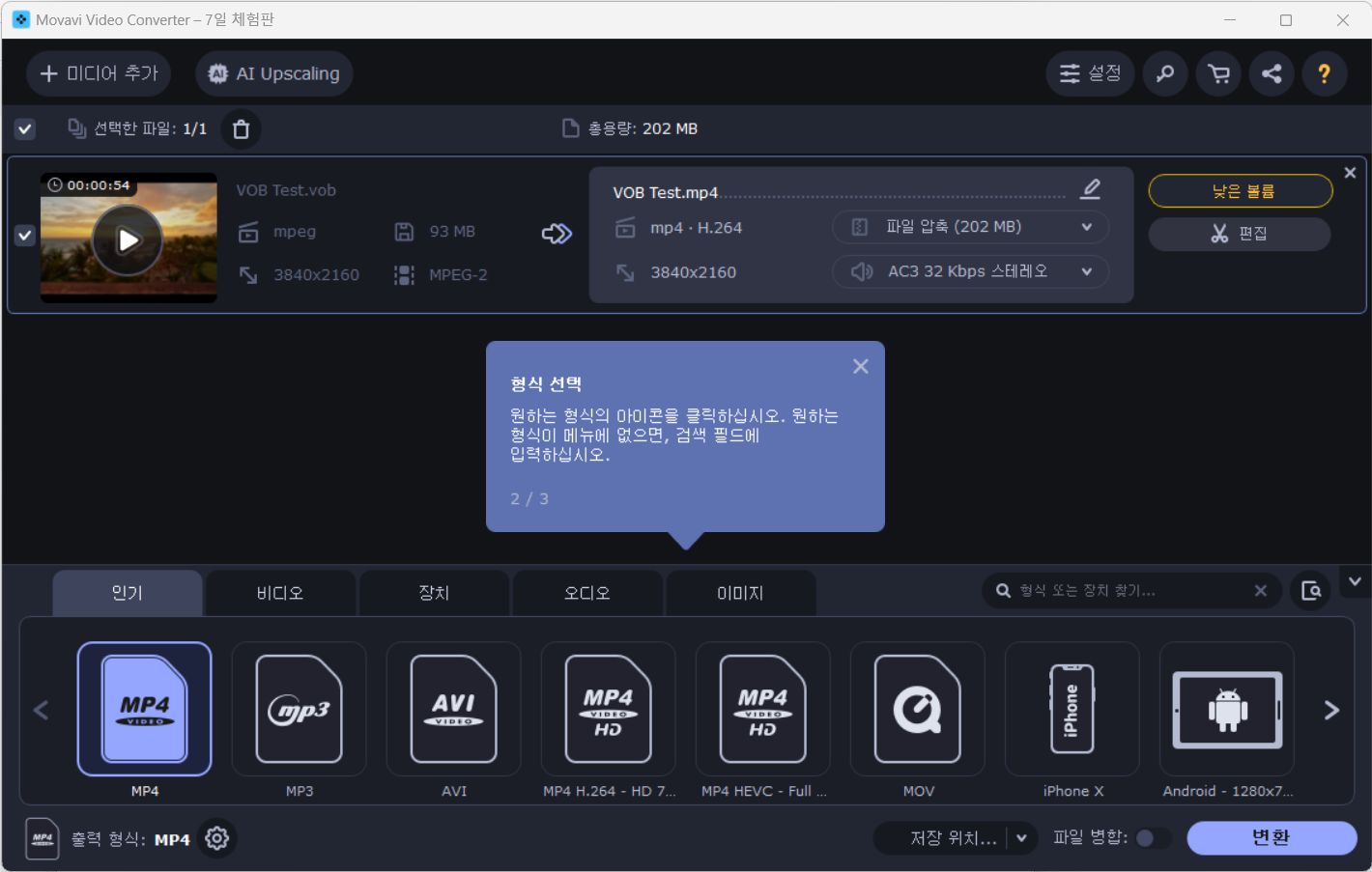Select MP4 H.264 HD format icon

pos(609,710)
